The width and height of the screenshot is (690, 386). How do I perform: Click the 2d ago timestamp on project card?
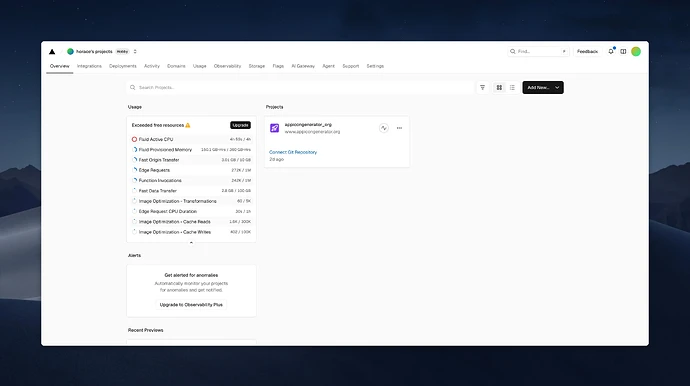(x=276, y=159)
